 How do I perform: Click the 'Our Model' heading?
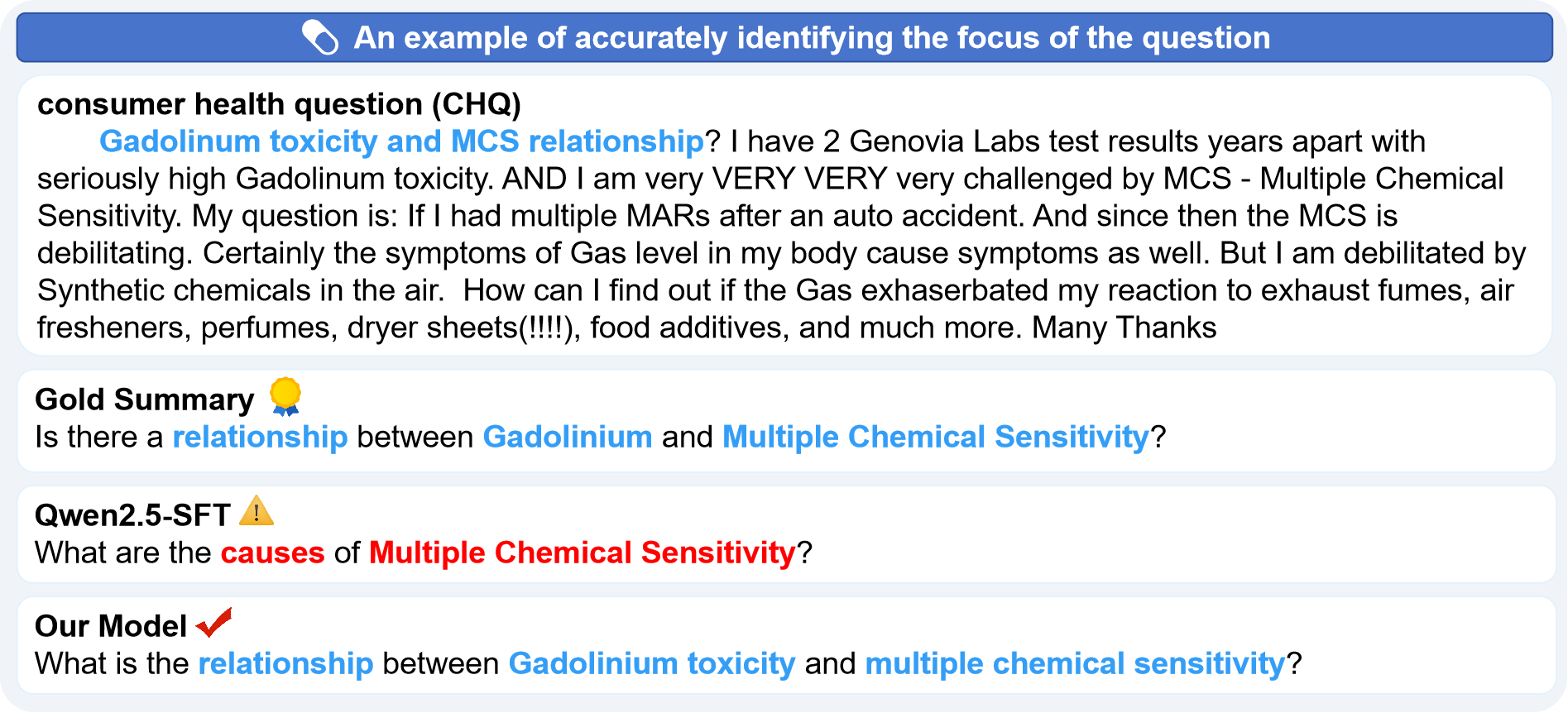pos(111,626)
